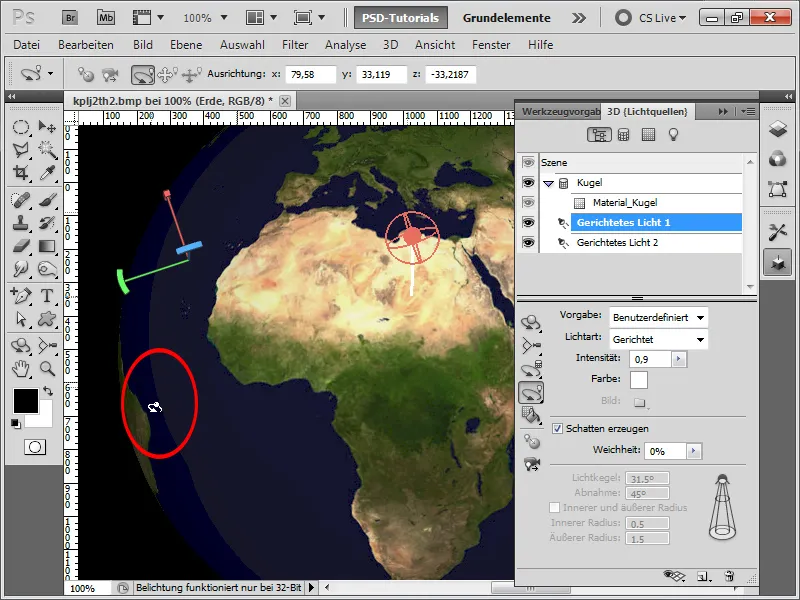This screenshot has height=600, width=800.
Task: Toggle Szene visibility eye
Action: (x=528, y=163)
